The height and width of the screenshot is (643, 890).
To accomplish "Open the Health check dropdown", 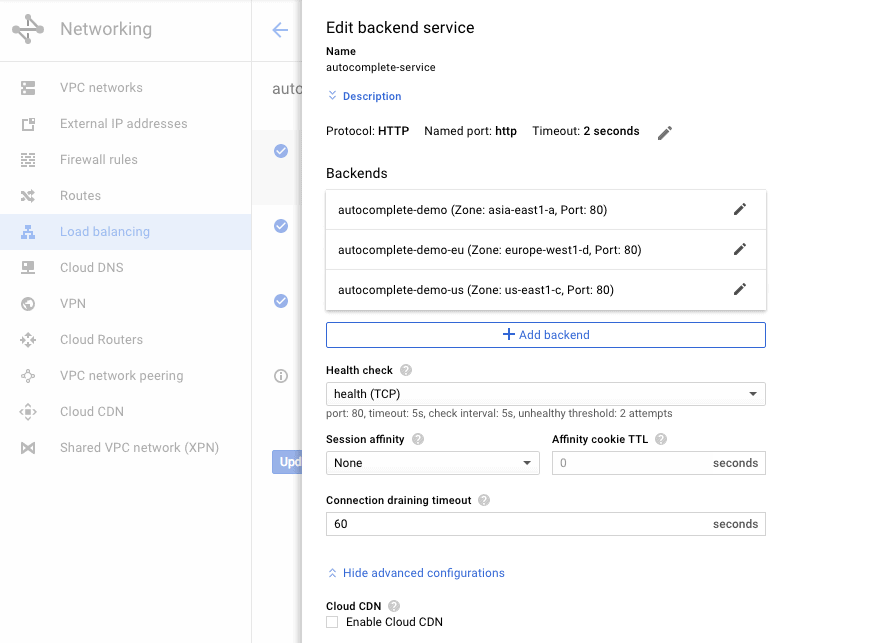I will (545, 394).
